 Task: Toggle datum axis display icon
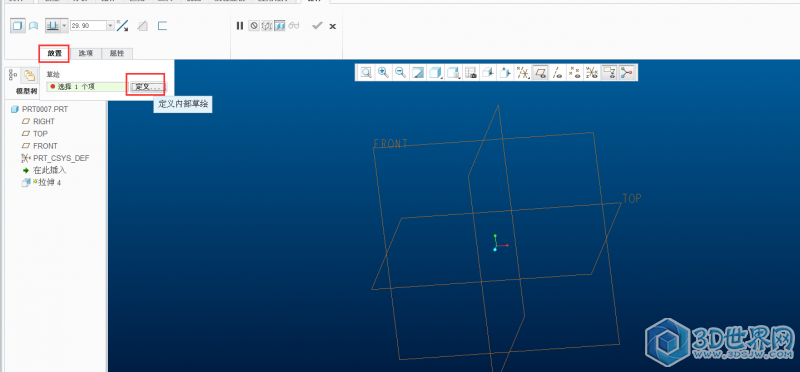coord(558,72)
